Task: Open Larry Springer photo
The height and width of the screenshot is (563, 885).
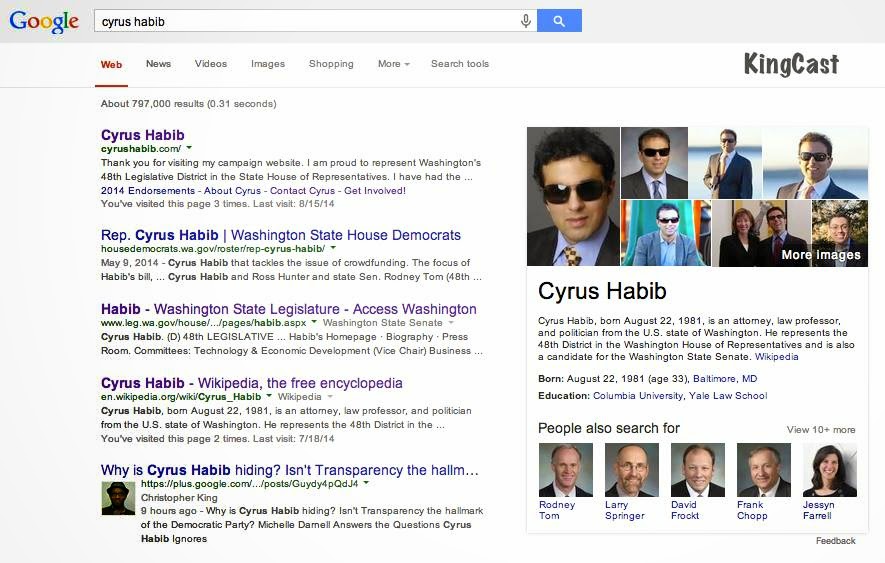Action: 632,470
